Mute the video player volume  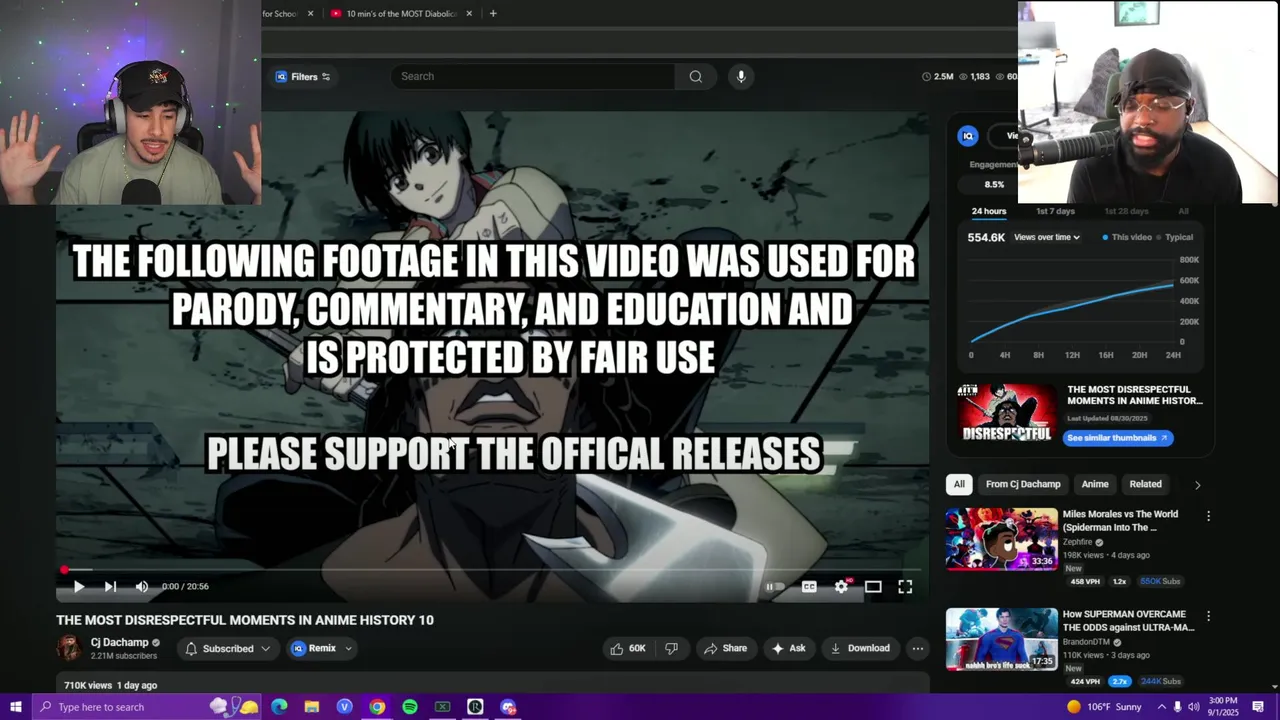point(142,587)
